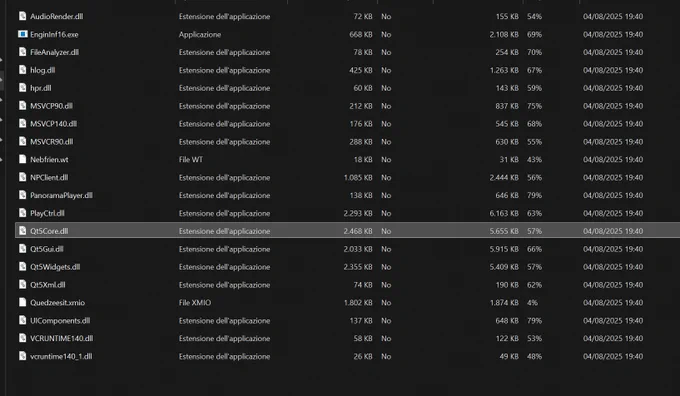
Task: Select the PlayCtrl.dll file name
Action: point(47,213)
